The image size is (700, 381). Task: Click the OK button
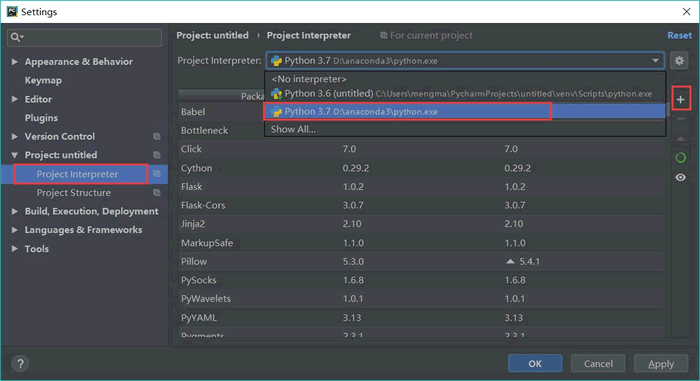[535, 364]
